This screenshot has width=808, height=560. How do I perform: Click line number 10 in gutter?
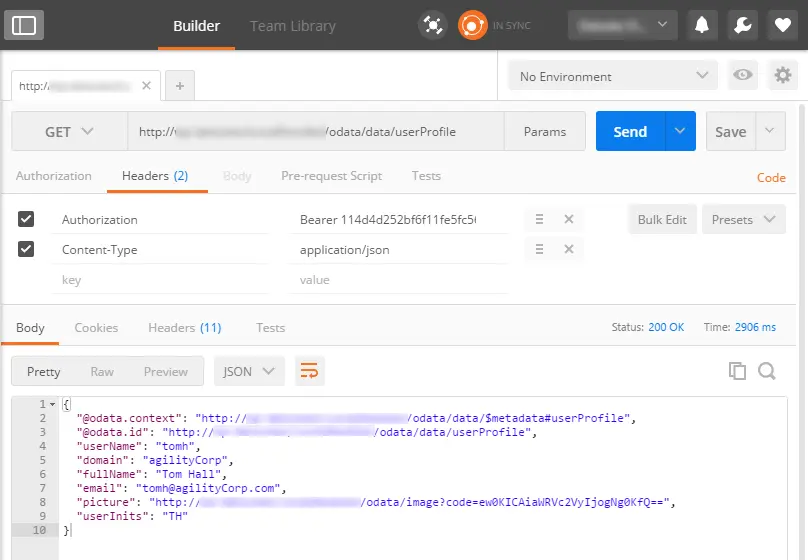pyautogui.click(x=39, y=530)
